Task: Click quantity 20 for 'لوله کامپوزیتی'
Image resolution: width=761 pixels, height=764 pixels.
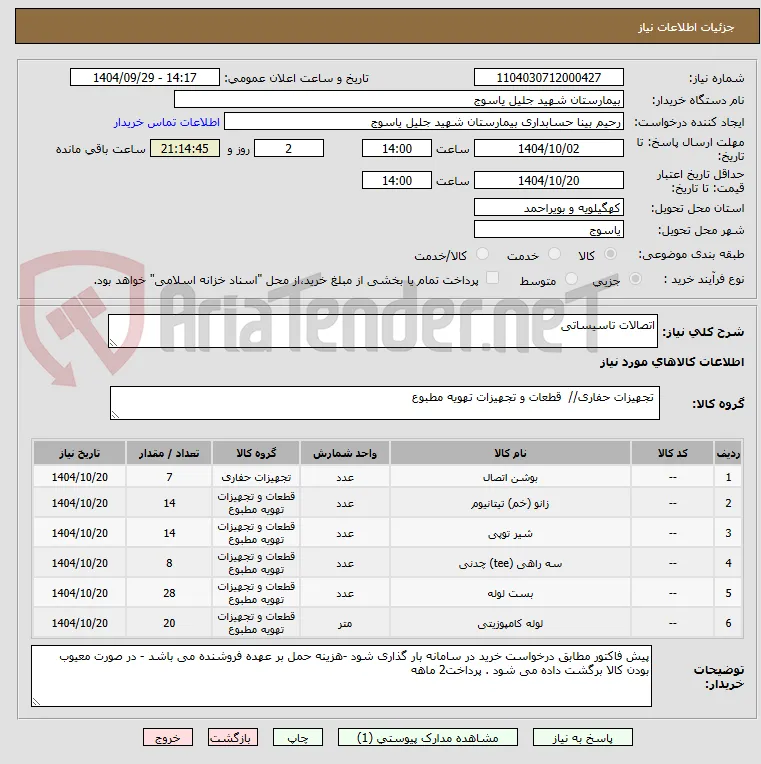Action: click(x=169, y=623)
